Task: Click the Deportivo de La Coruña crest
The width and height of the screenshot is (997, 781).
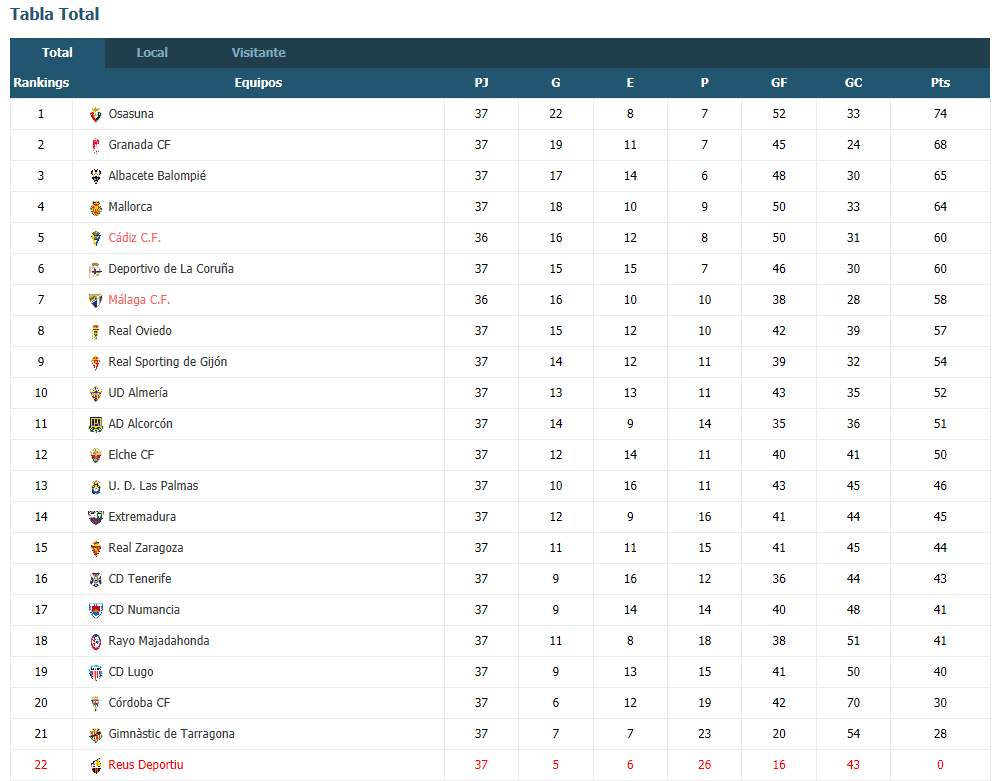Action: [95, 270]
